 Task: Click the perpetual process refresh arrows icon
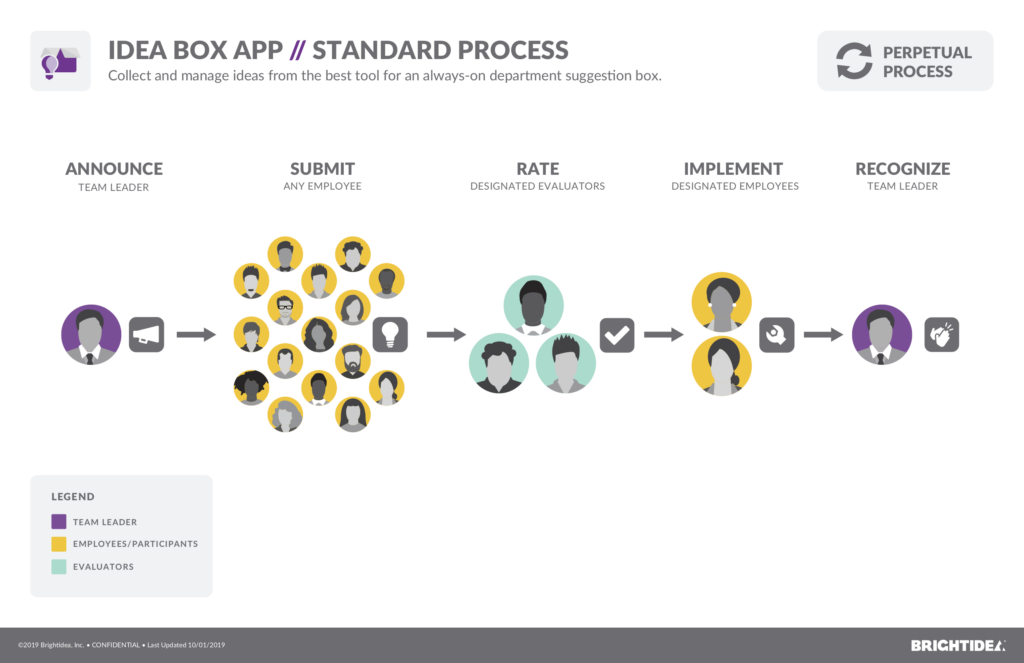854,61
